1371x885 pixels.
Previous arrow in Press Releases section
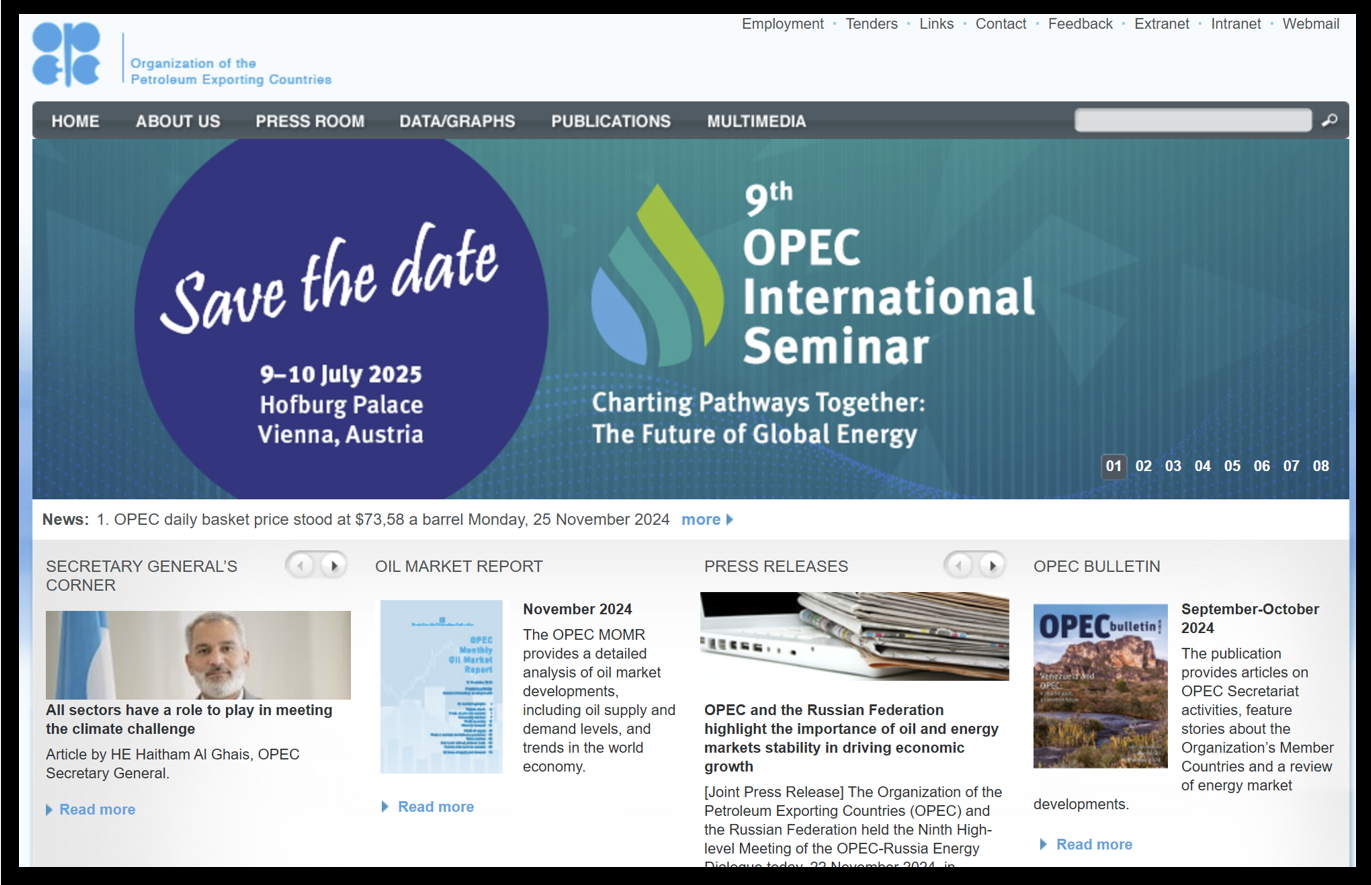958,565
